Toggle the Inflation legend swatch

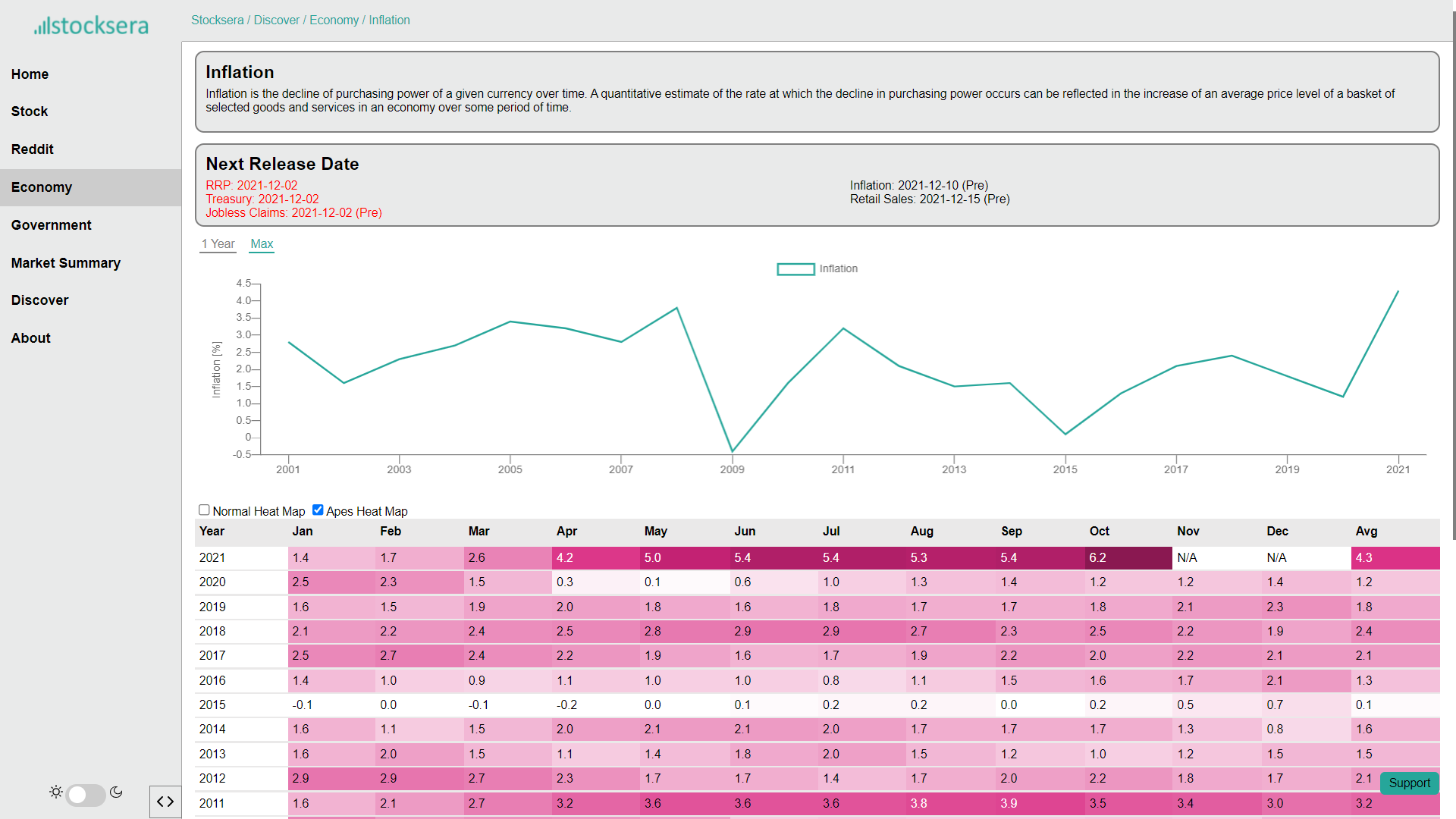[795, 268]
